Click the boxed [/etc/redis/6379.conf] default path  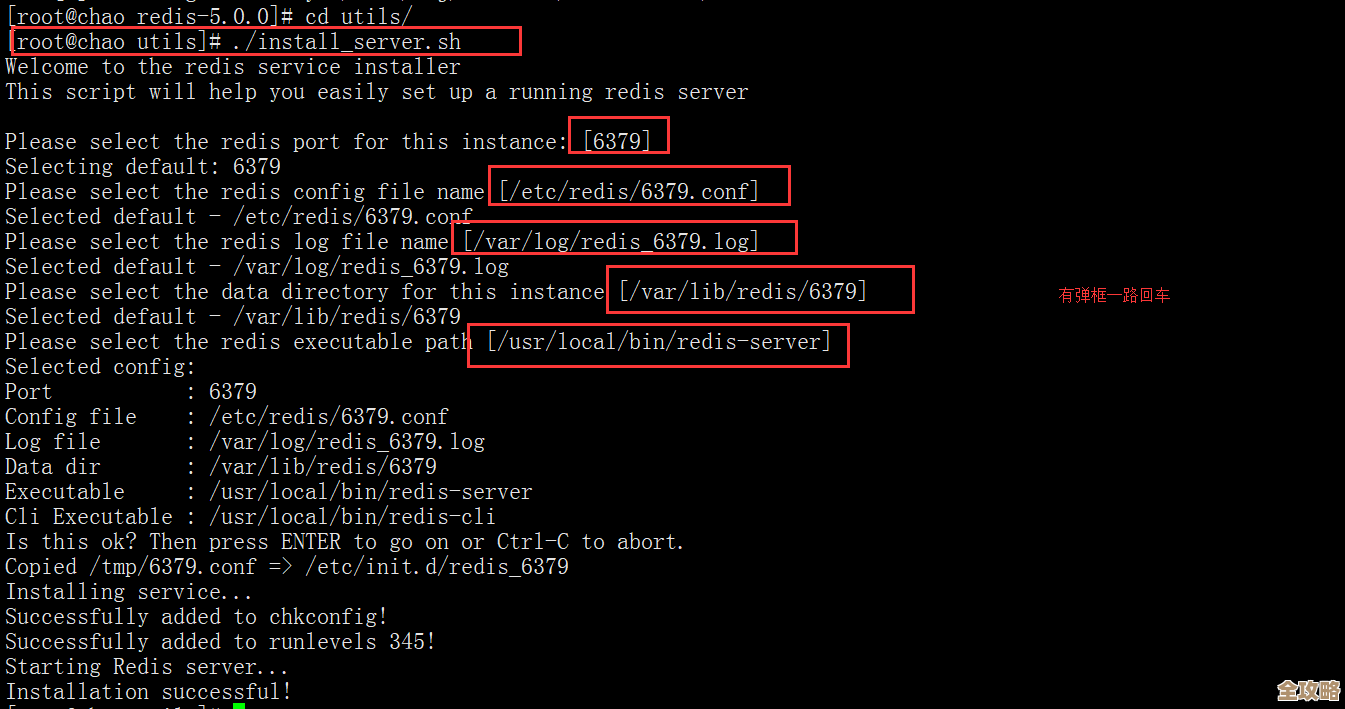(x=630, y=191)
